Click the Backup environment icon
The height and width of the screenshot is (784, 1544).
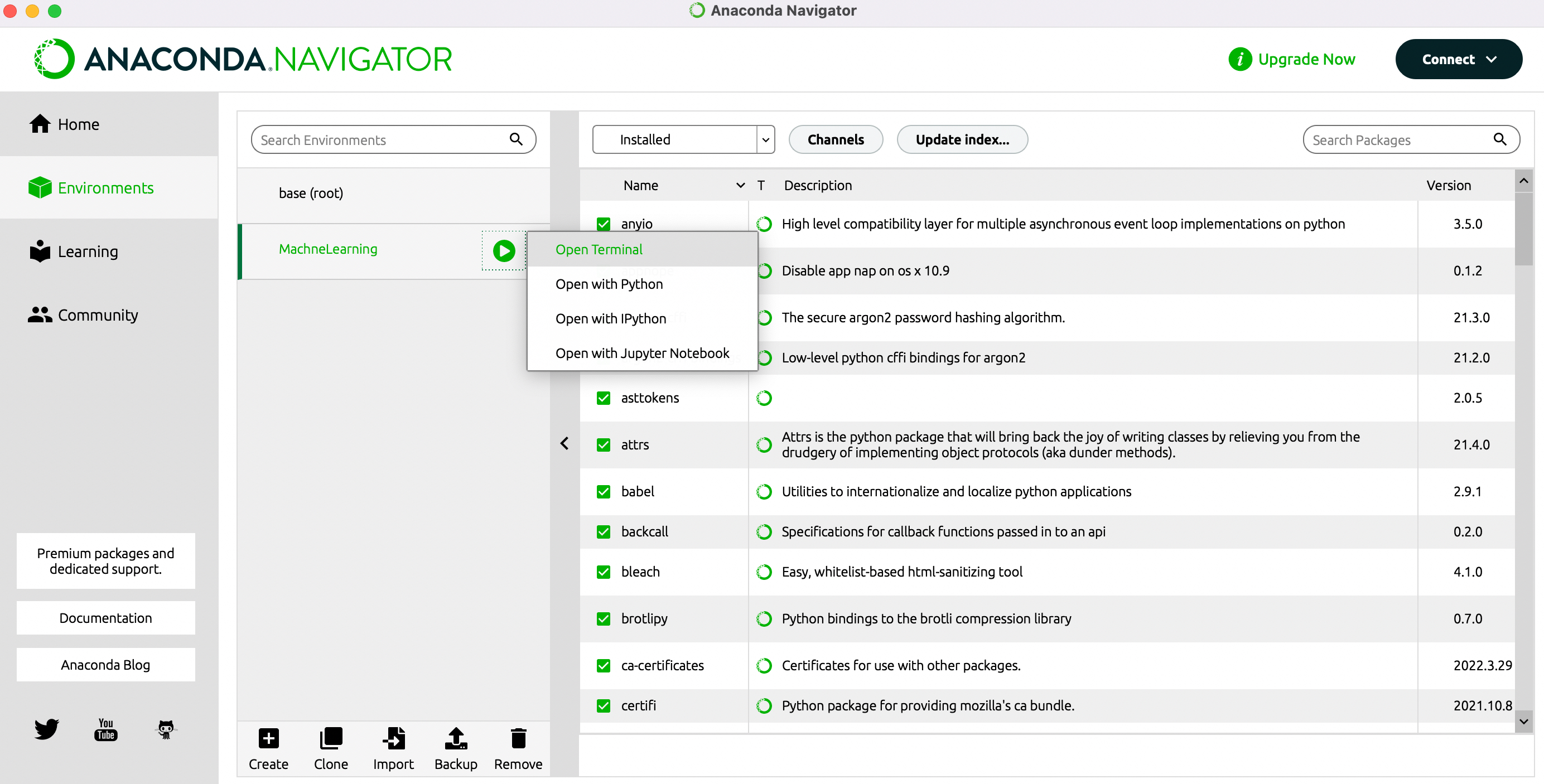[x=456, y=738]
